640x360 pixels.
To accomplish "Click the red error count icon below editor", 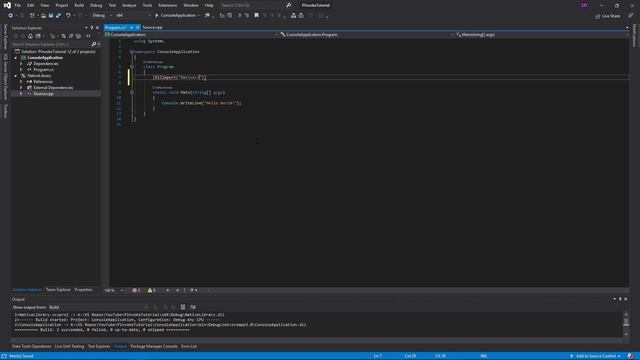I will (136, 290).
